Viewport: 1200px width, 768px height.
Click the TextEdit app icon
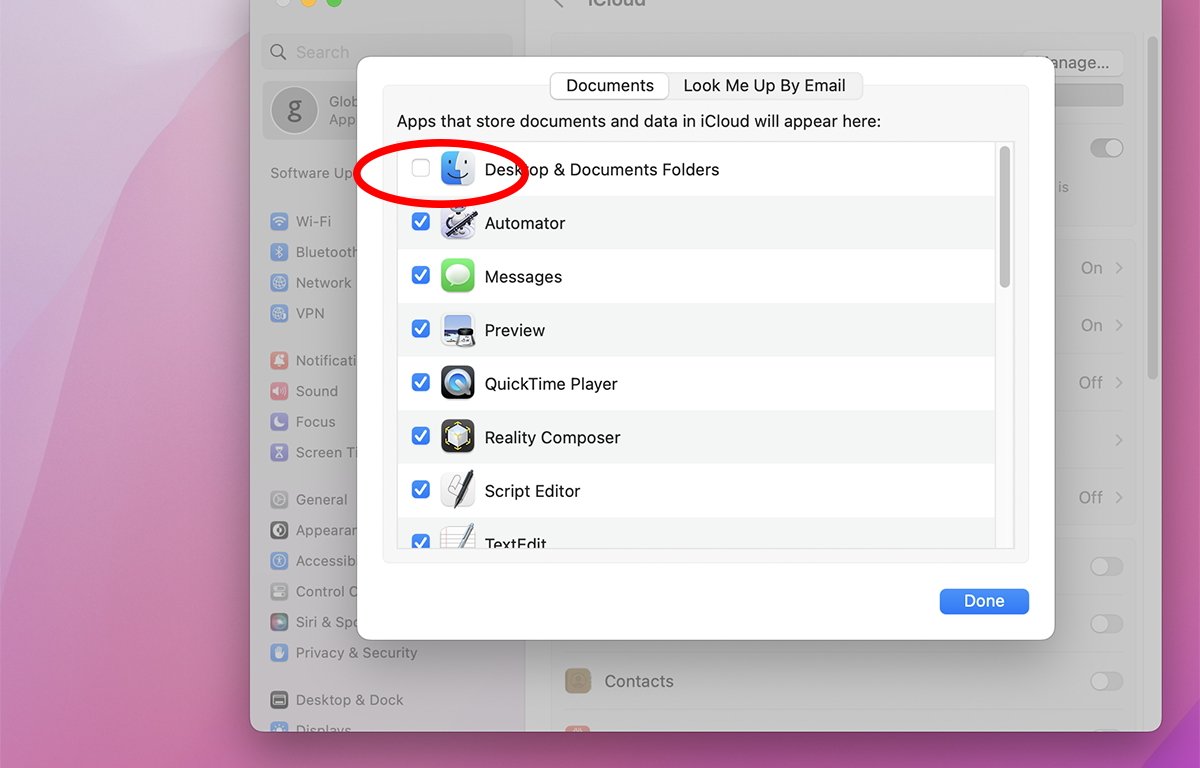point(458,538)
